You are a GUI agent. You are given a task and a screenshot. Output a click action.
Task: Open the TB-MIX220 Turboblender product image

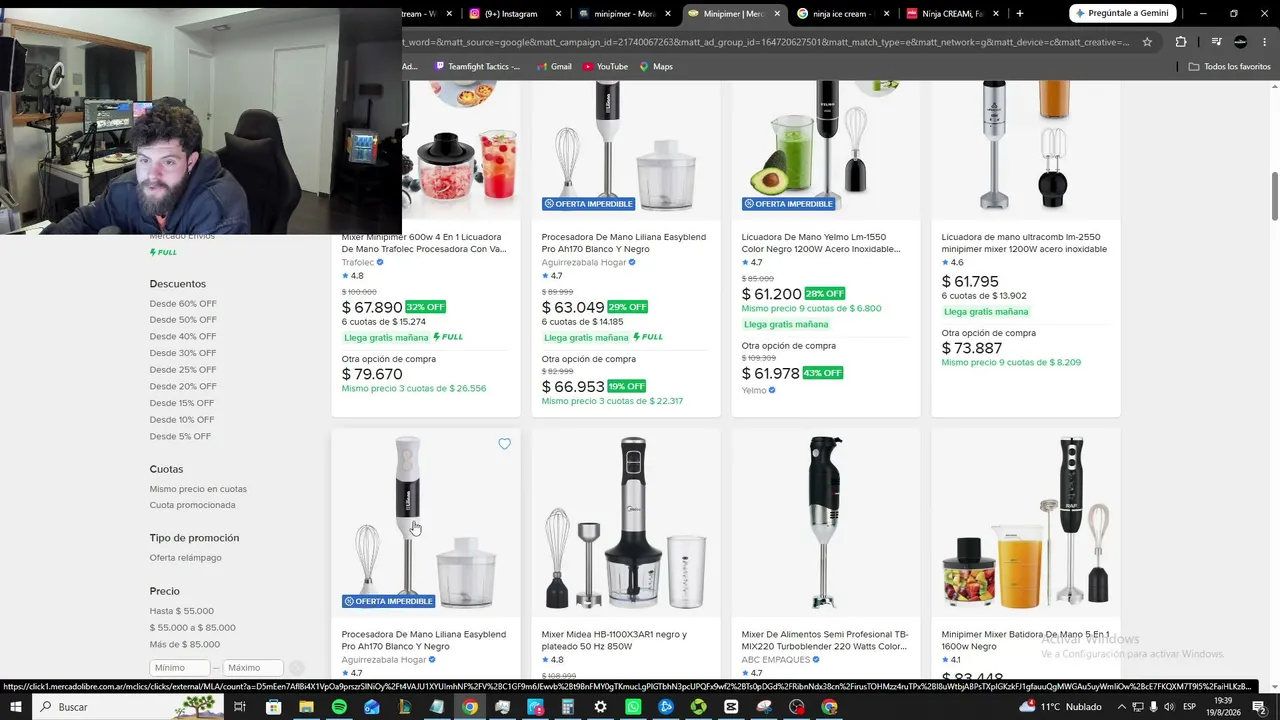click(x=826, y=523)
